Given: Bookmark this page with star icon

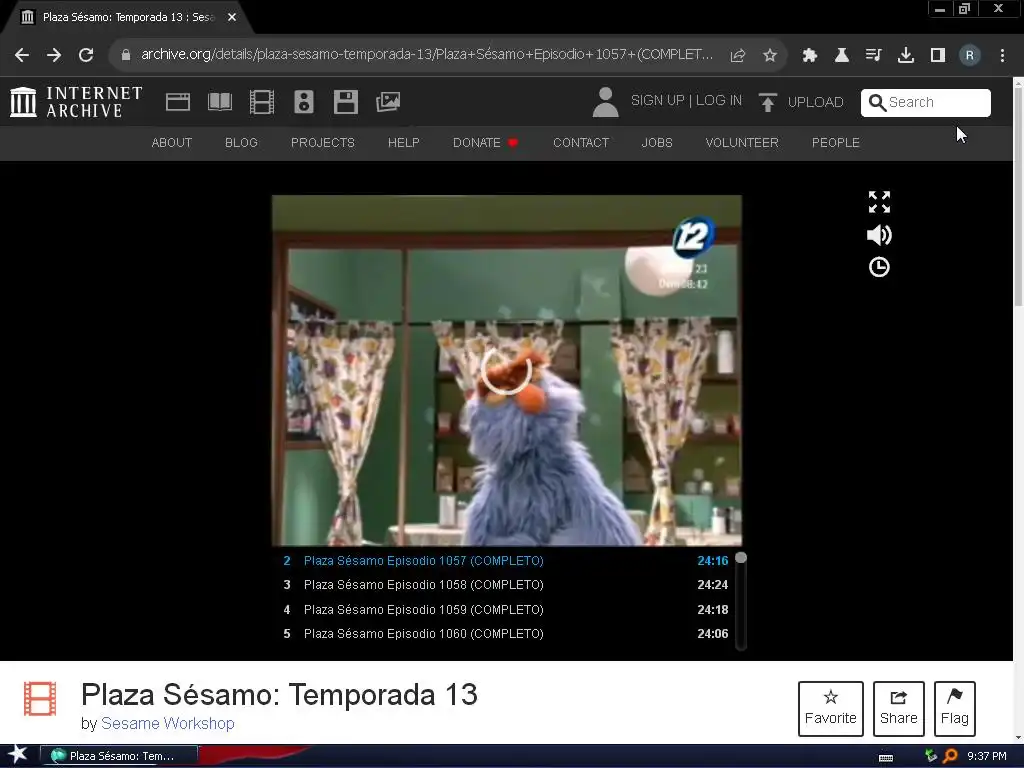Looking at the screenshot, I should click(x=770, y=56).
